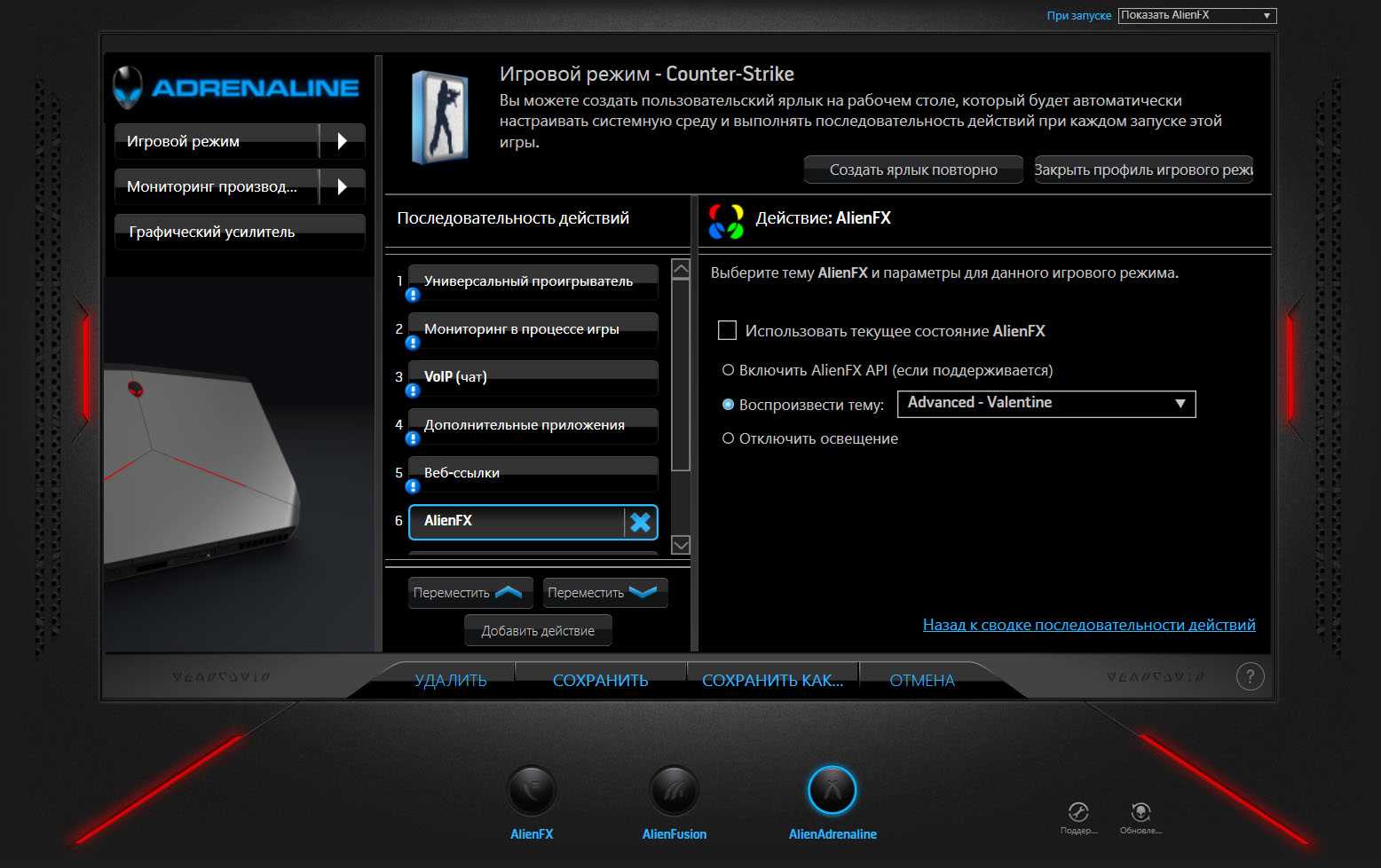Select Воспроизвести тему radio option
Image resolution: width=1381 pixels, height=868 pixels.
pyautogui.click(x=728, y=404)
